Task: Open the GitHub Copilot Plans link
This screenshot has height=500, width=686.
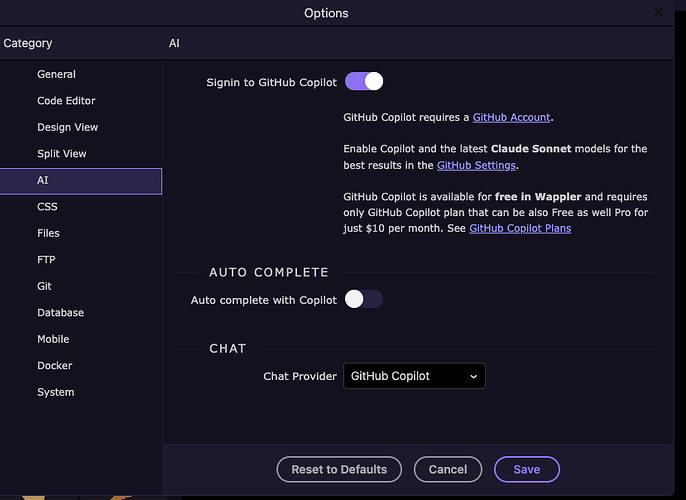Action: pyautogui.click(x=520, y=228)
